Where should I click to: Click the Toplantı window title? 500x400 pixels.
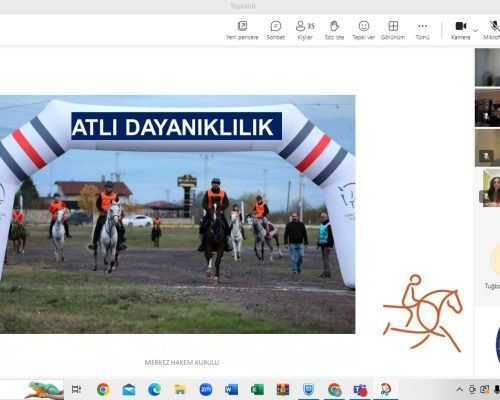[243, 6]
